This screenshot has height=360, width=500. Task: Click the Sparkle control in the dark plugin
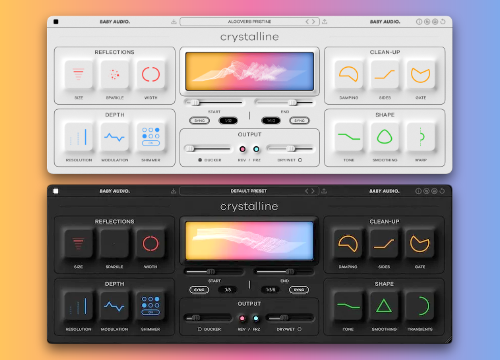pos(114,243)
